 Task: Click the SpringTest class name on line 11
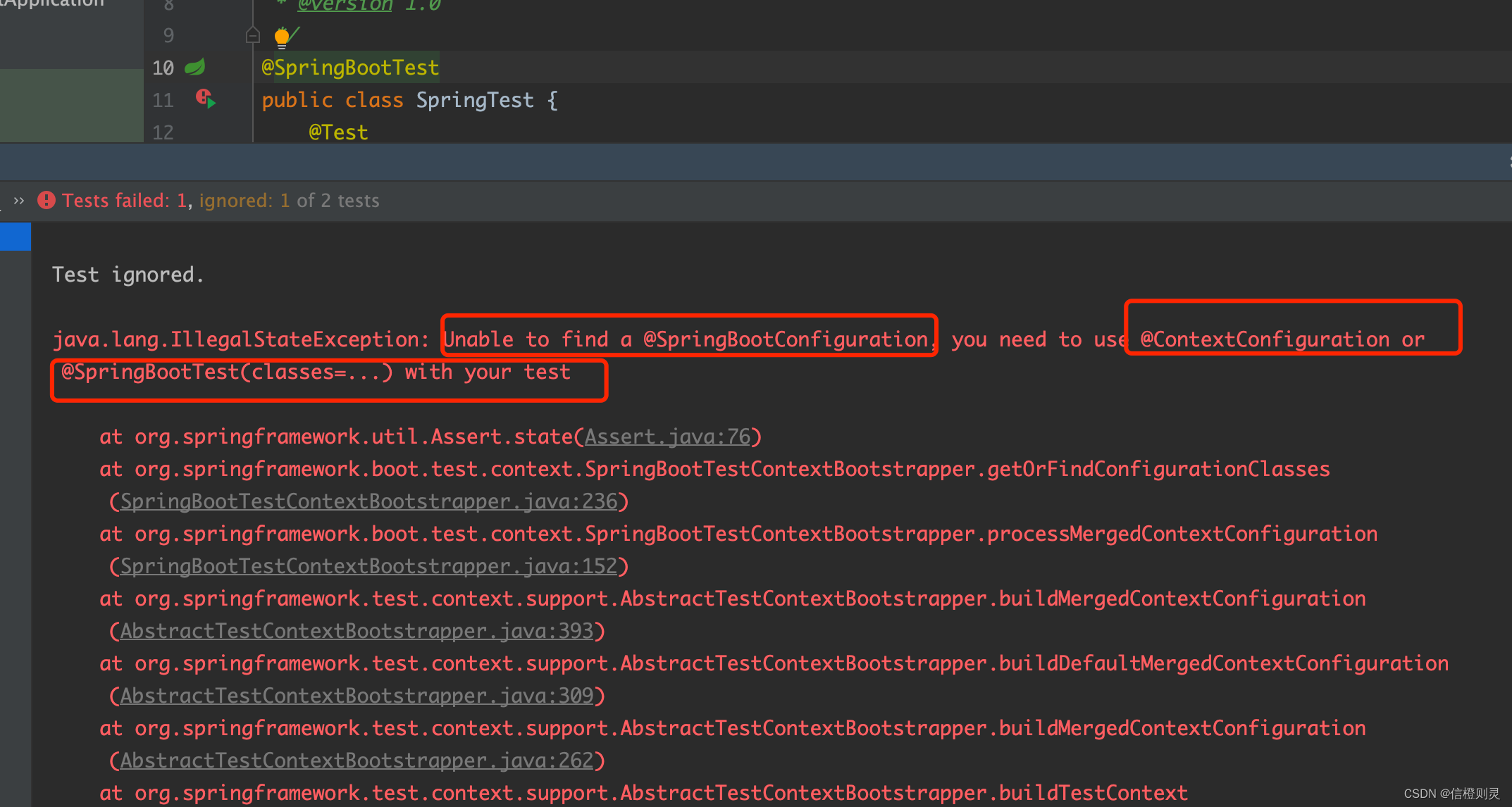pos(475,100)
